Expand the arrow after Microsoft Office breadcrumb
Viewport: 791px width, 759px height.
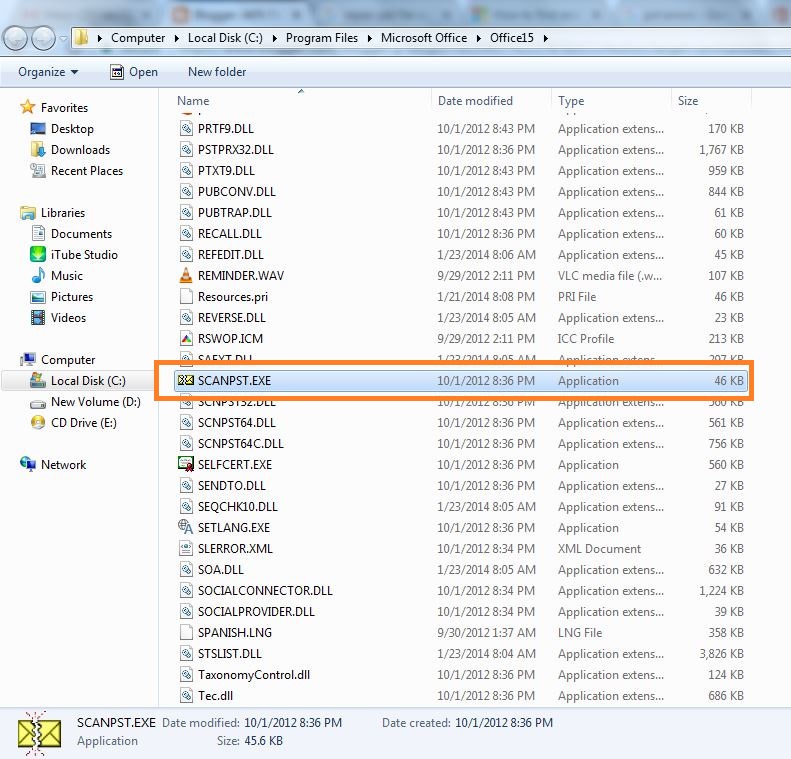click(479, 38)
